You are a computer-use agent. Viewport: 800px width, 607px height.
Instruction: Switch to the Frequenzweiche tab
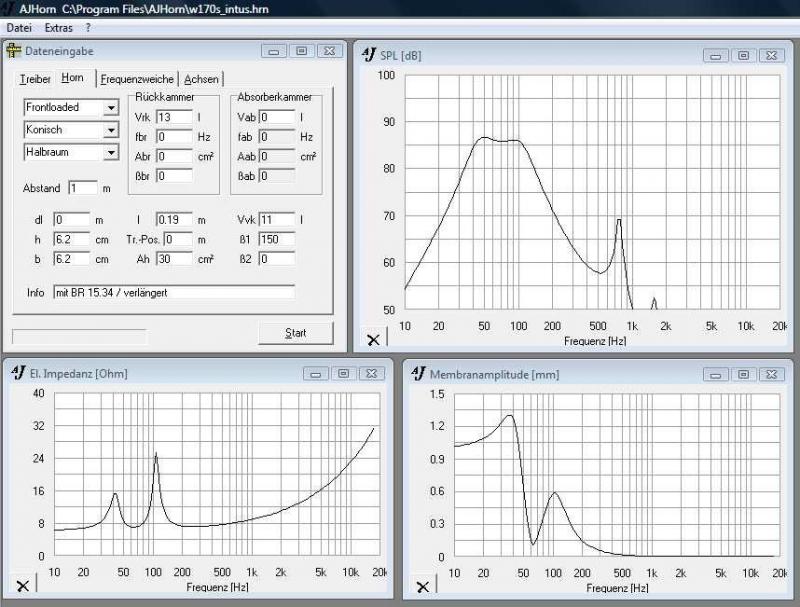coord(138,79)
